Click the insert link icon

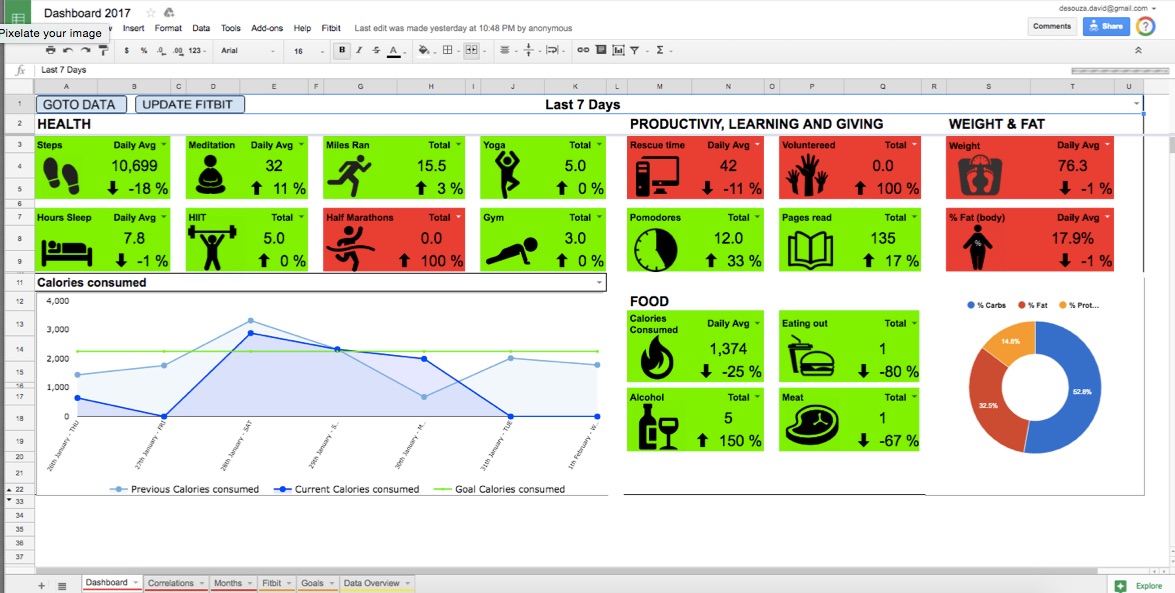(582, 50)
